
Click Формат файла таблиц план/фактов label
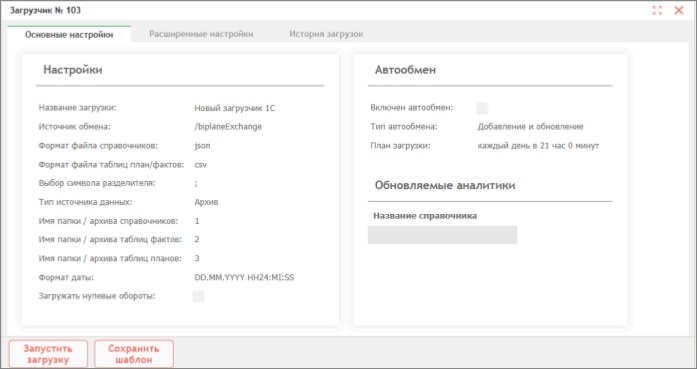point(111,164)
